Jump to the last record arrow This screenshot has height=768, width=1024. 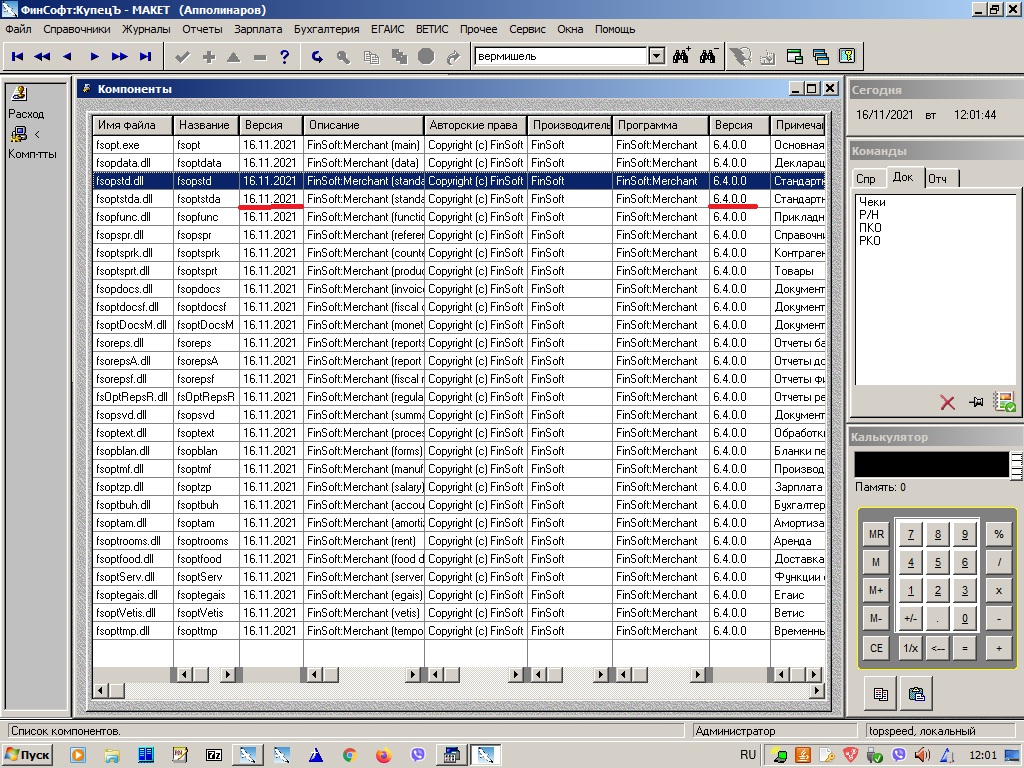coord(146,57)
